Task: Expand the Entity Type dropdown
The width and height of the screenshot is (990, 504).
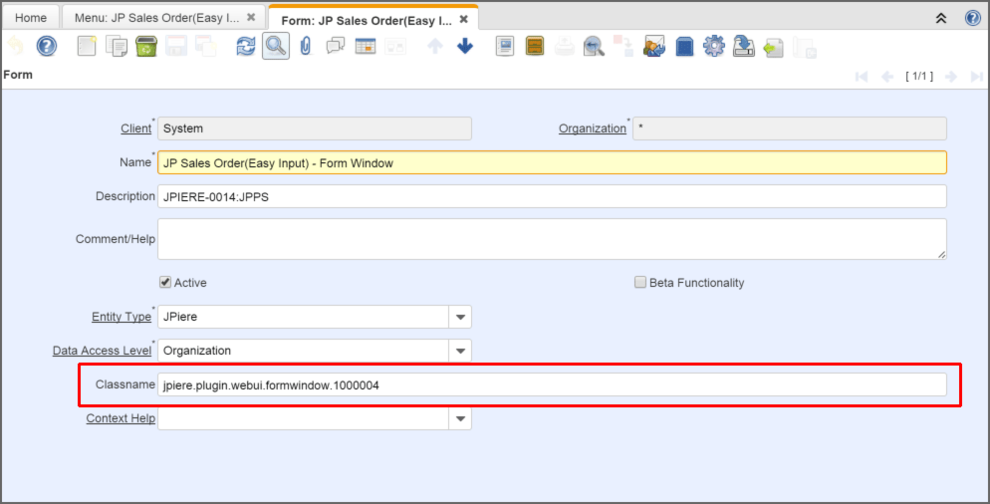Action: (x=460, y=317)
